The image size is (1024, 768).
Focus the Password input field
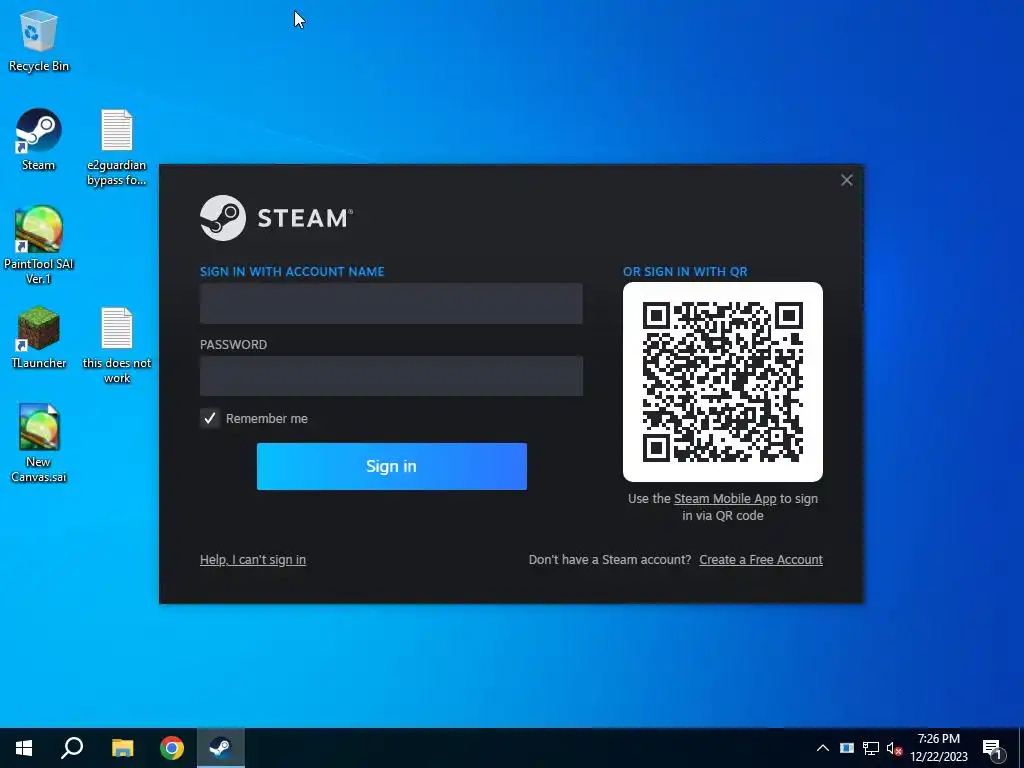tap(391, 376)
